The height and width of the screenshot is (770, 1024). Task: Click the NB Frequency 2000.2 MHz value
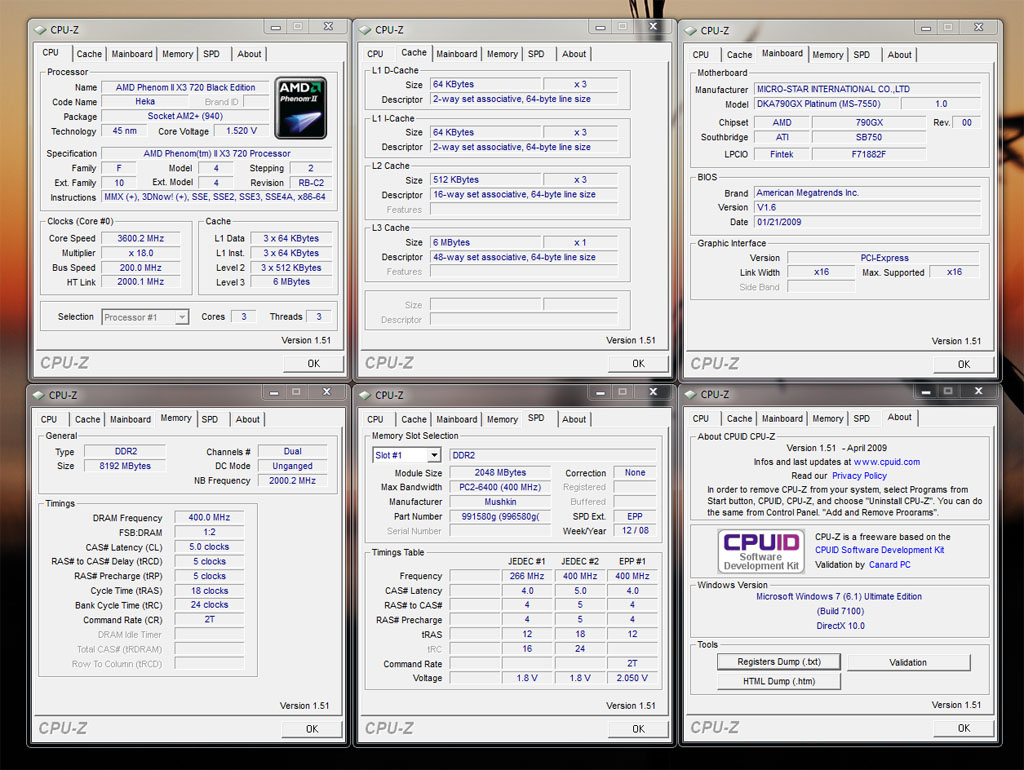(292, 481)
